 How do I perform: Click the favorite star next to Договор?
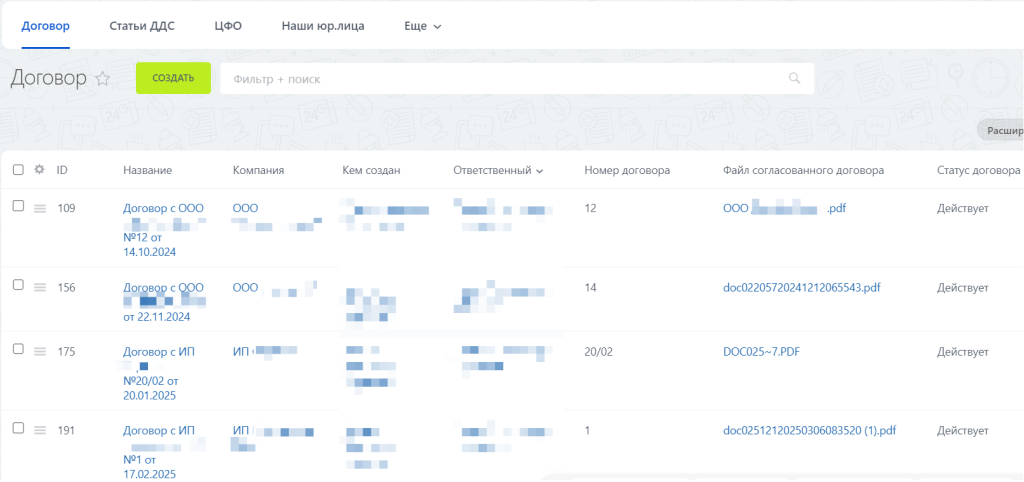point(102,79)
